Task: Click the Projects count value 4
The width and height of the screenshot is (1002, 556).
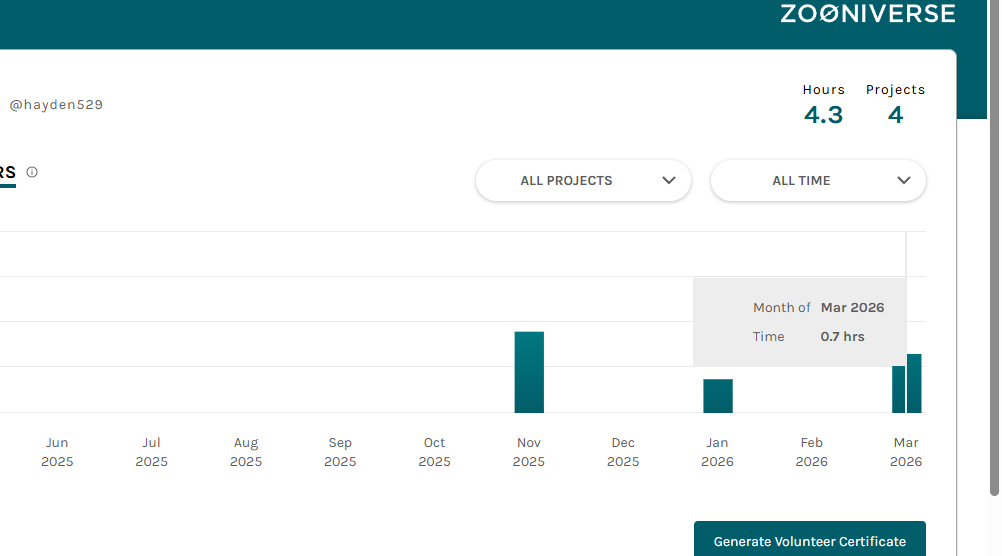Action: click(x=895, y=115)
